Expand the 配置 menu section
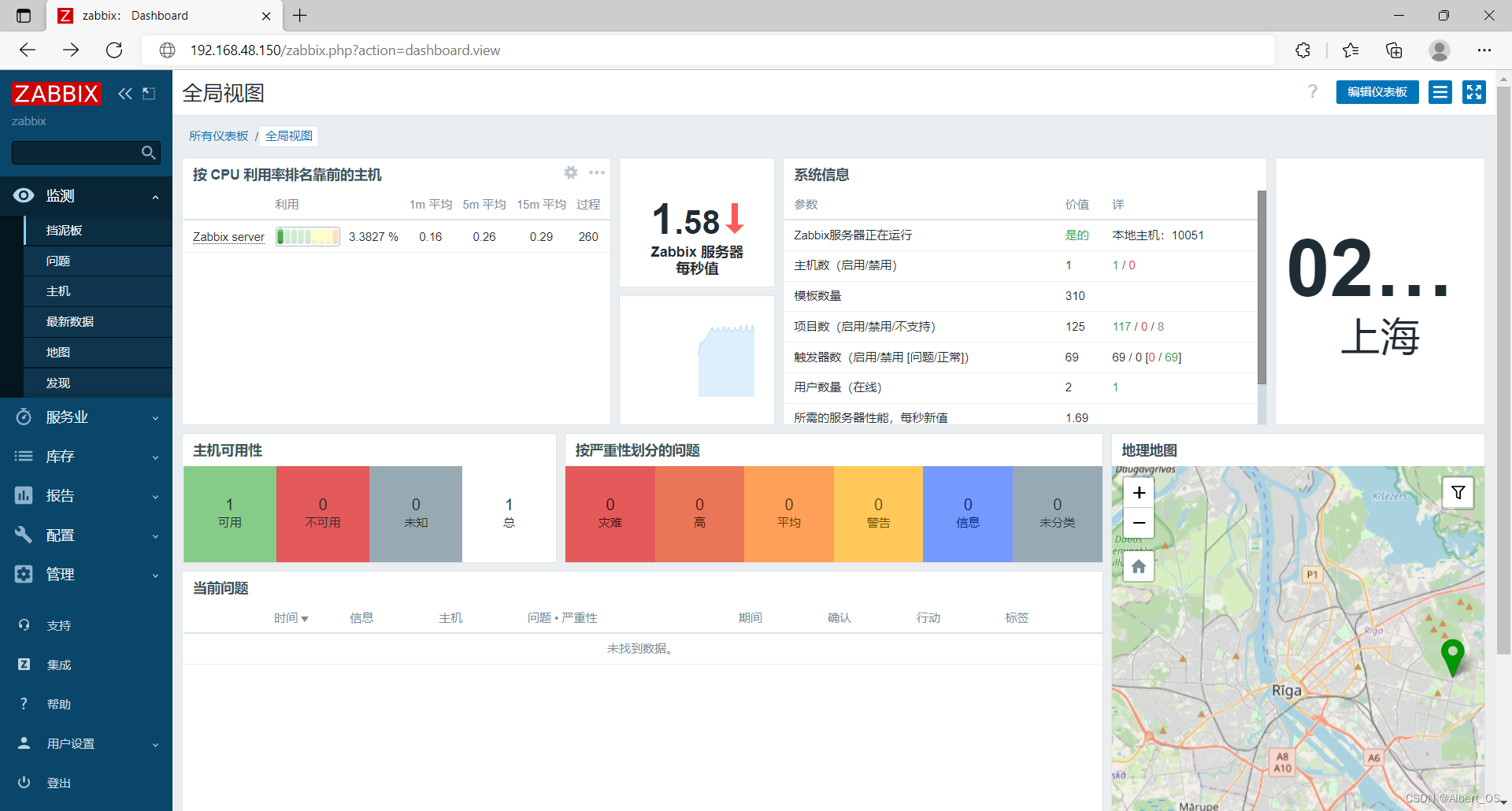This screenshot has width=1512, height=811. [x=155, y=536]
